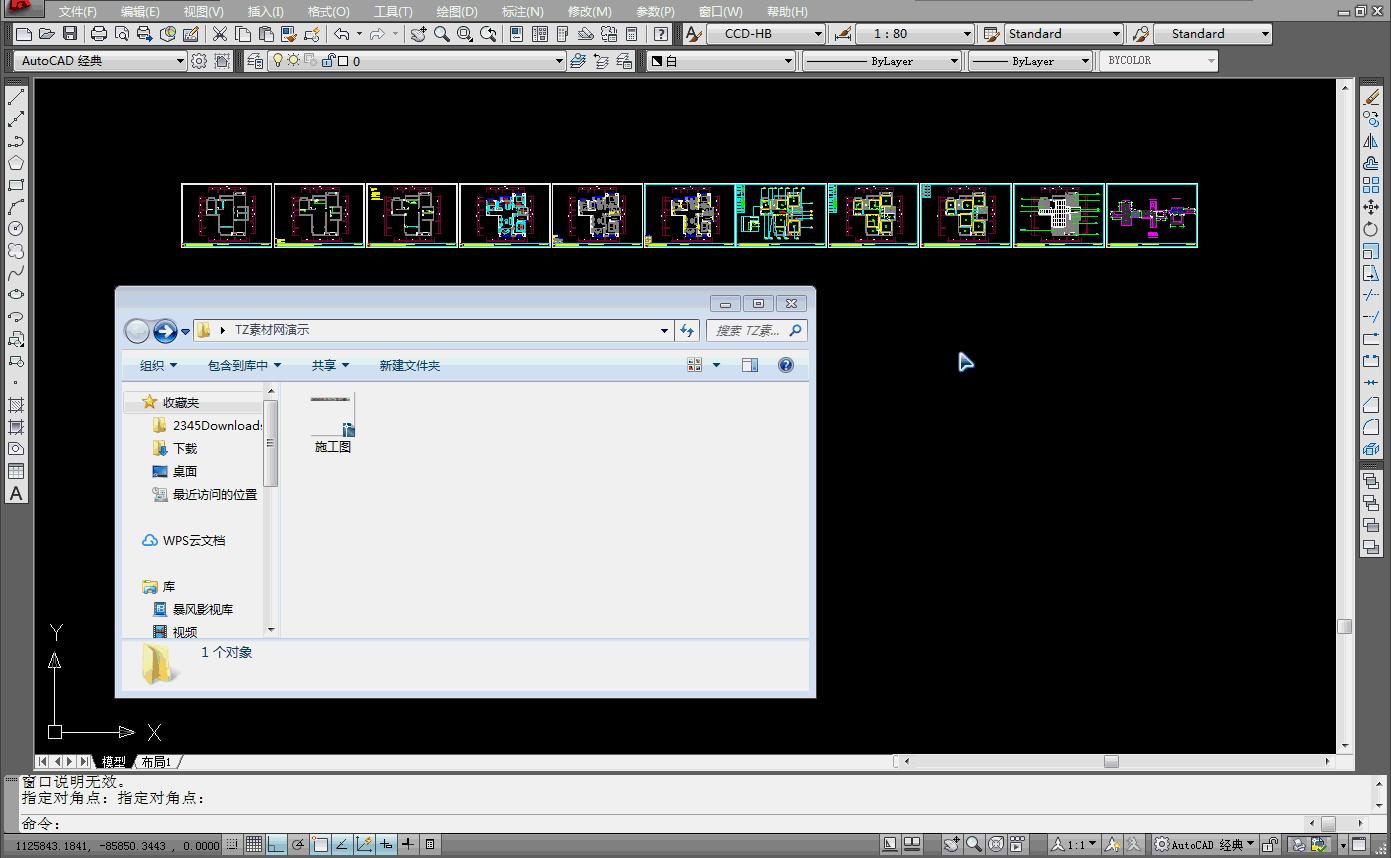Open the Layer Properties Manager icon
Viewport: 1391px width, 858px height.
point(255,61)
